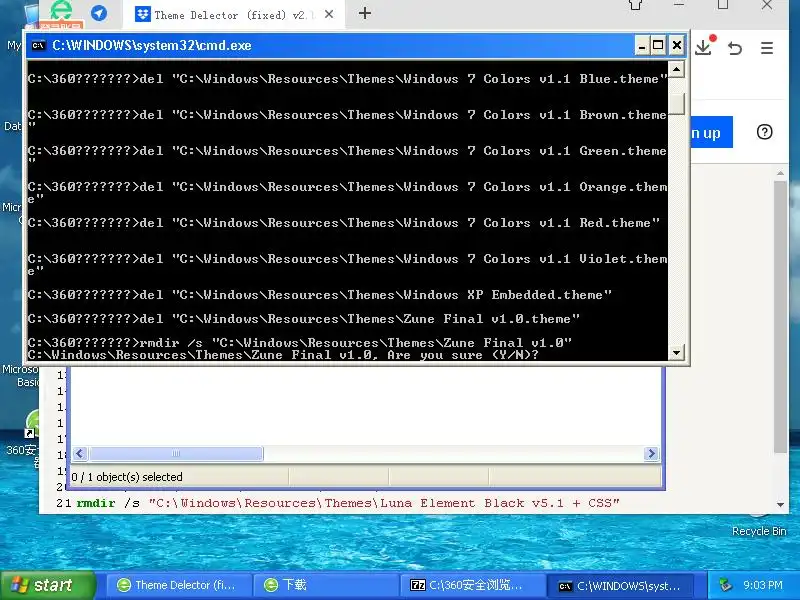Click cmd scrollbar down arrow
This screenshot has width=800, height=600.
pyautogui.click(x=677, y=352)
